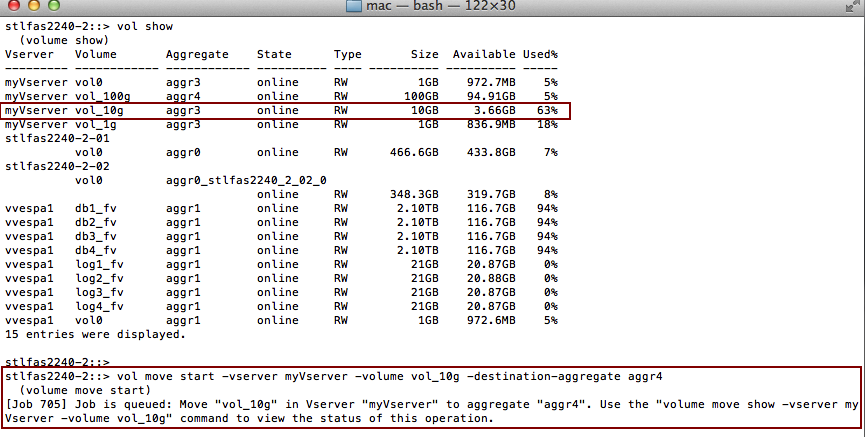
Task: Click 'aggr4' at the end of the move command
Action: click(645, 377)
